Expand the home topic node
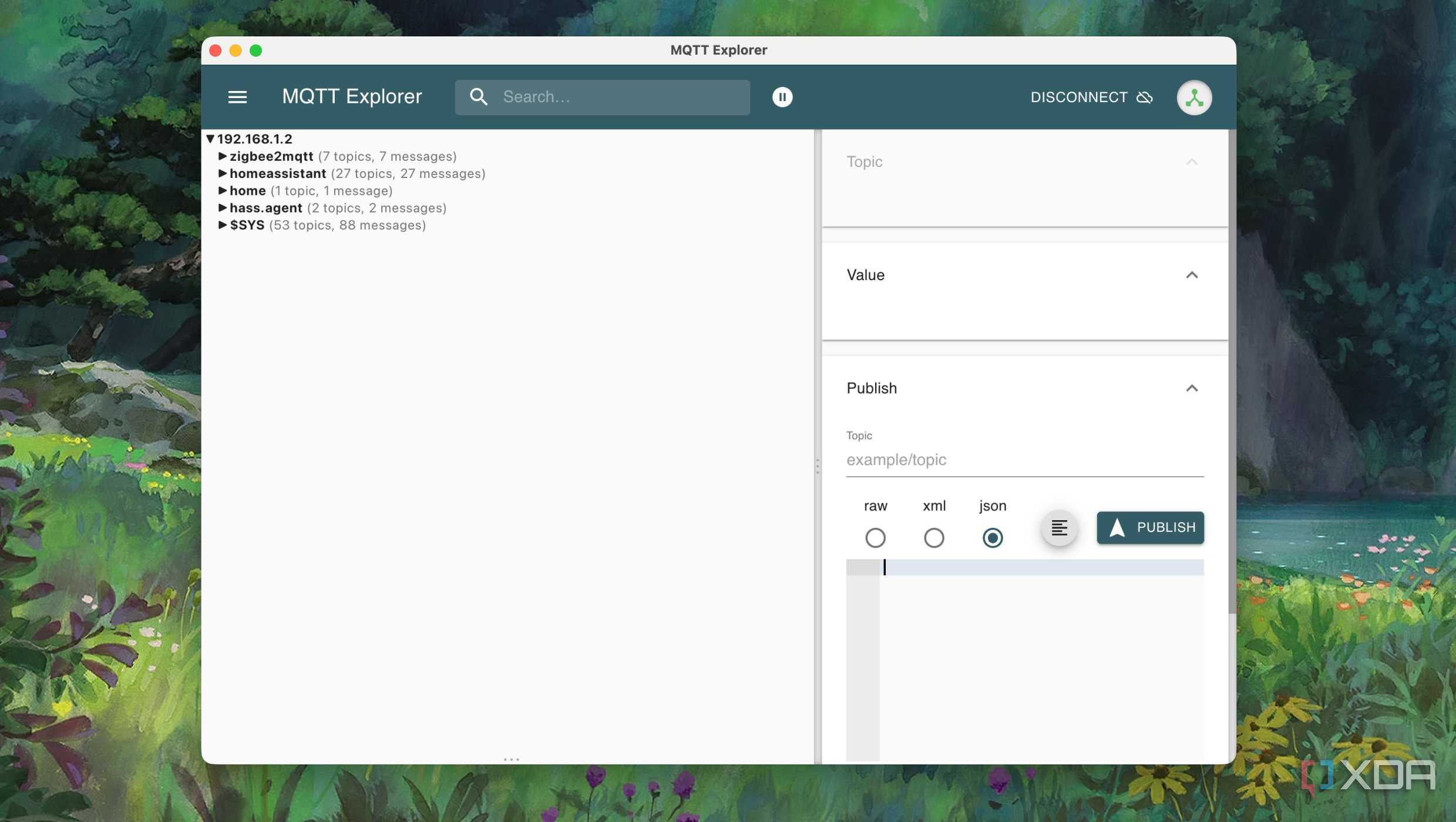This screenshot has height=822, width=1456. [x=223, y=190]
